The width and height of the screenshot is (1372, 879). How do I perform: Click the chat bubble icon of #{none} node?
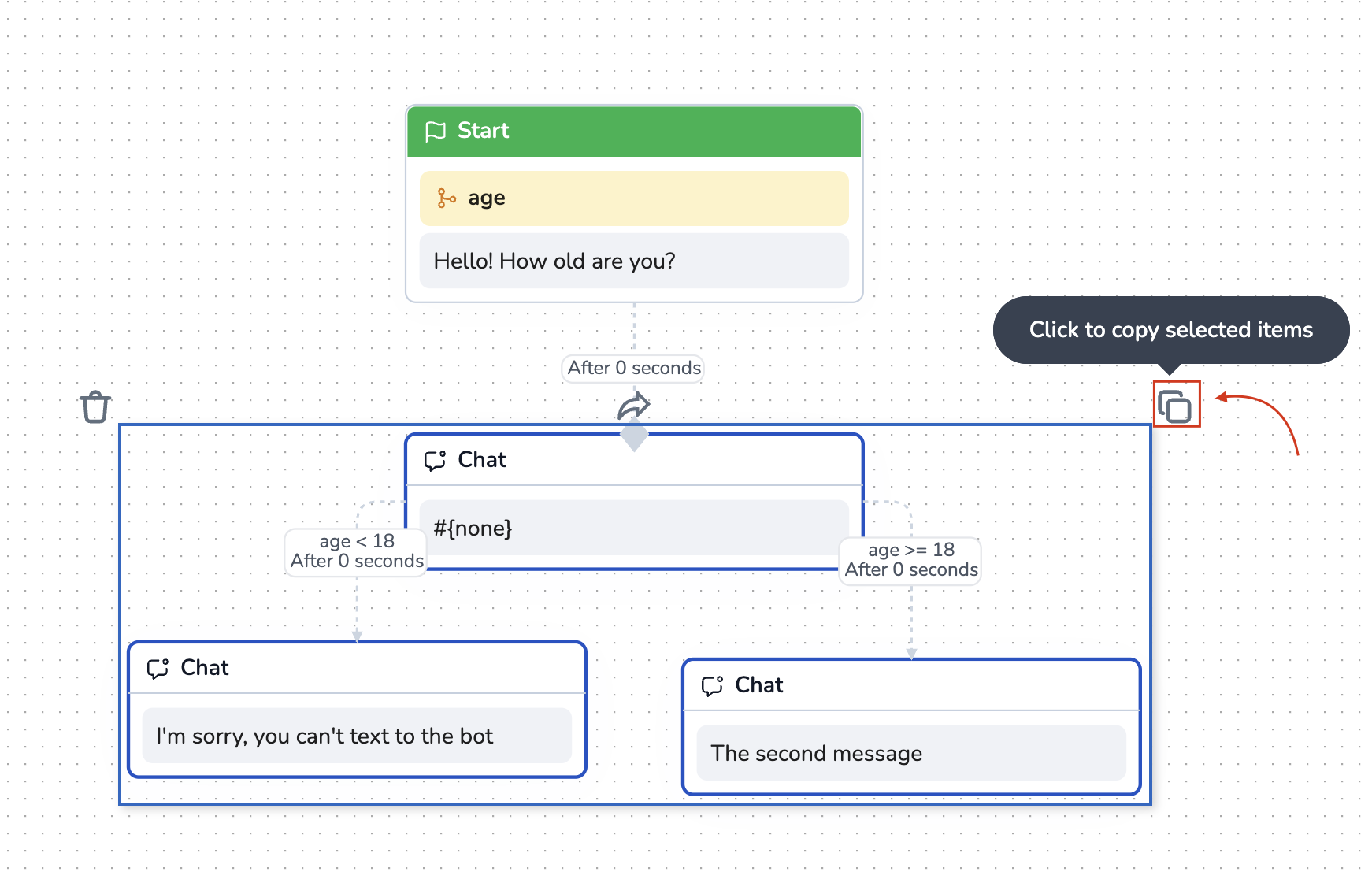pos(435,460)
